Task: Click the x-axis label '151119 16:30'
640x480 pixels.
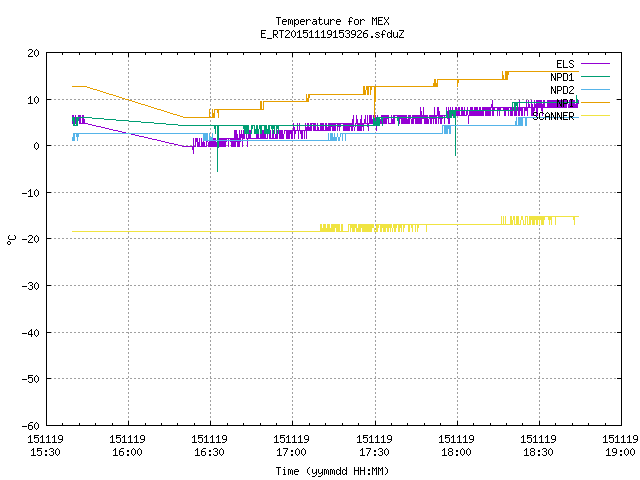Action: click(x=209, y=446)
